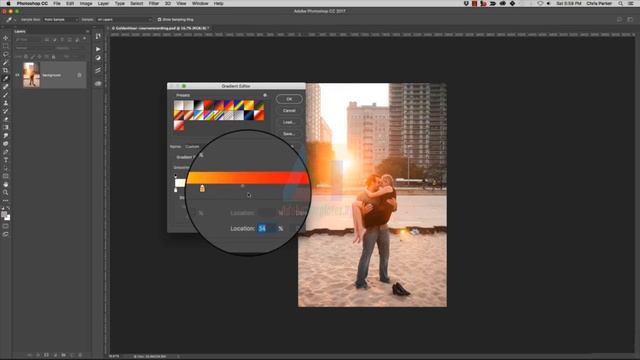Viewport: 640px width, 360px height.
Task: Open the Layers panel flyout menu
Action: 87,31
